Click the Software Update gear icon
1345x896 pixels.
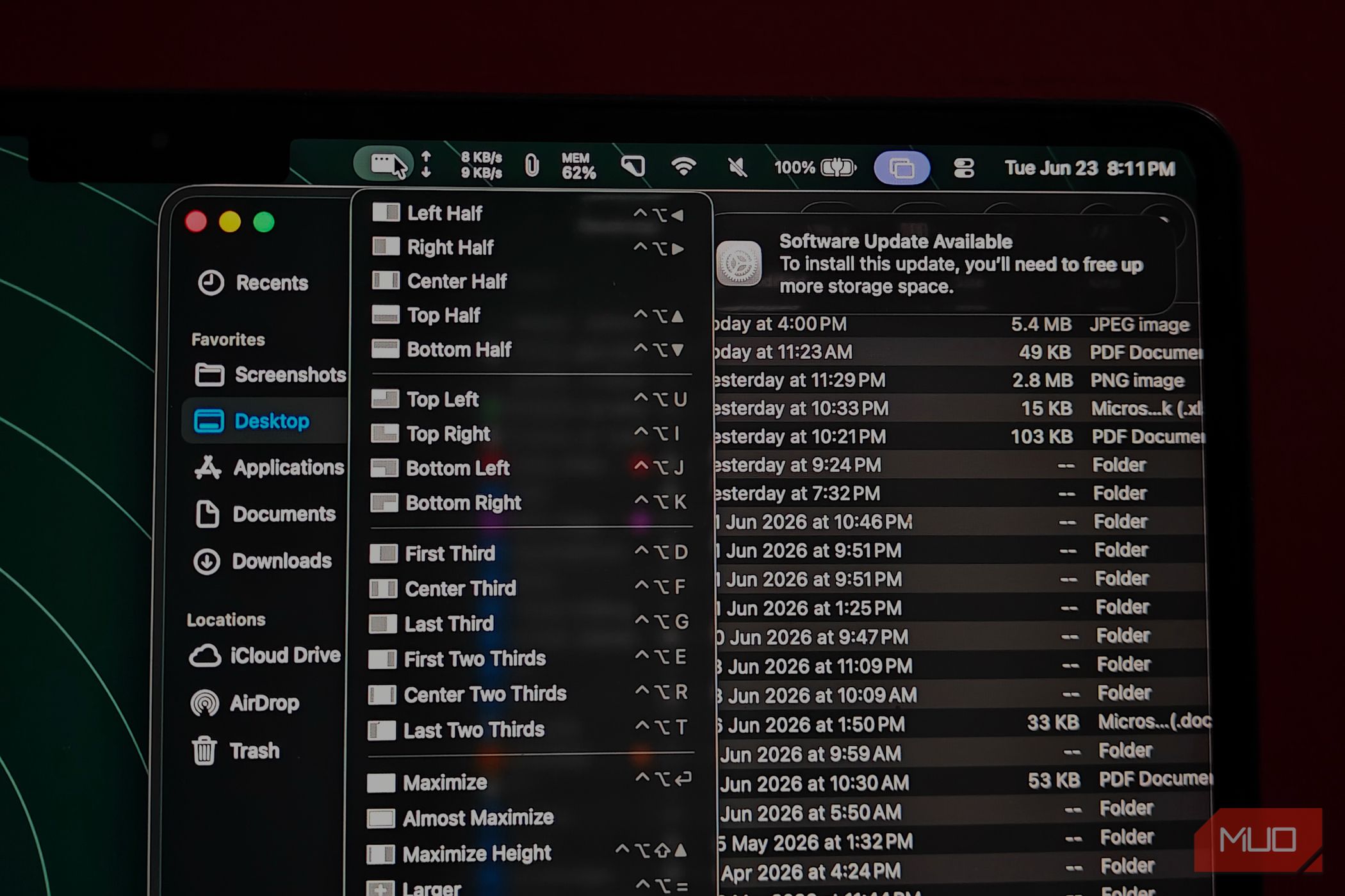click(738, 264)
